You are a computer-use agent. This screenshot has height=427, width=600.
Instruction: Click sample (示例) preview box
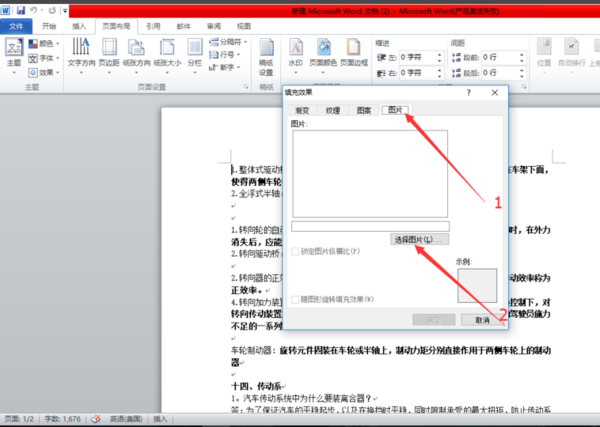coord(477,285)
